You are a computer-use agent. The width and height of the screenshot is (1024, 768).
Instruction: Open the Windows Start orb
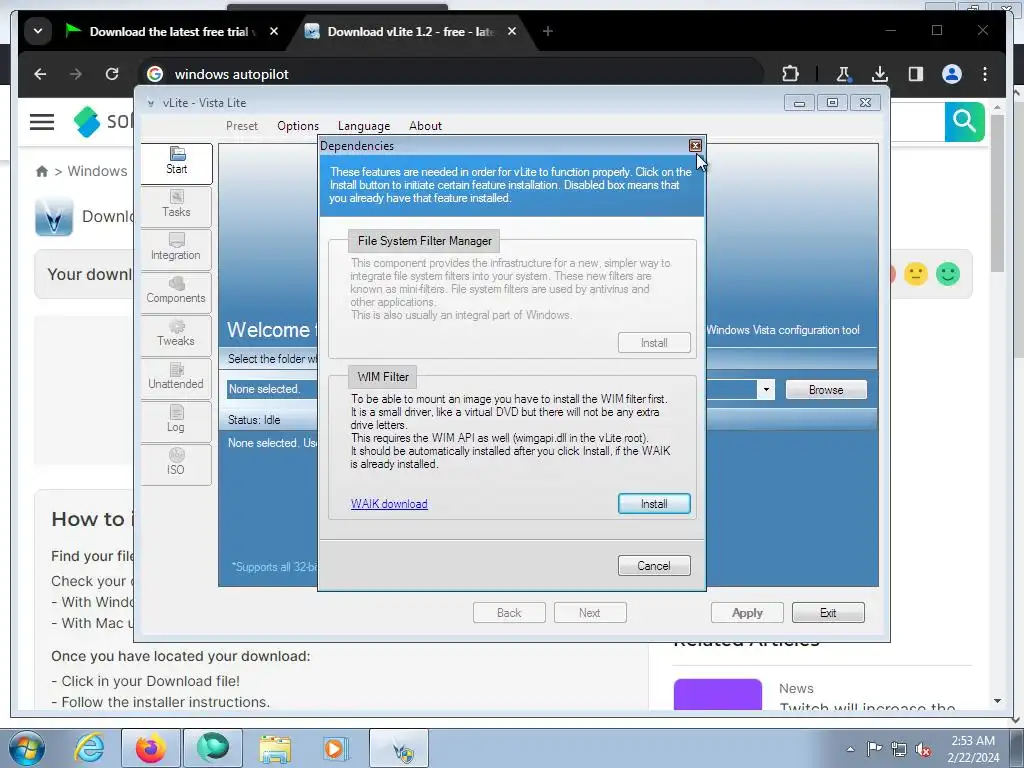pyautogui.click(x=27, y=748)
